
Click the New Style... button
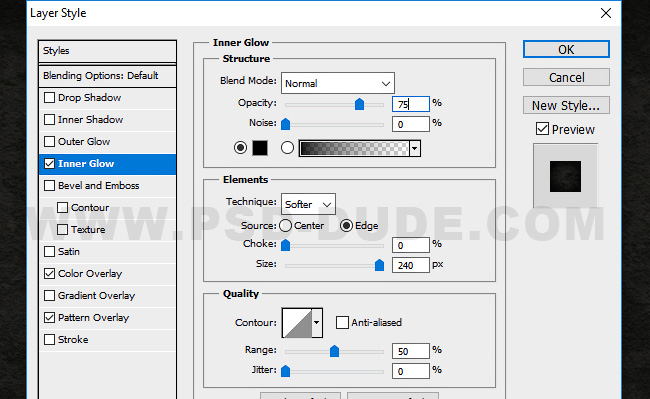pos(566,105)
